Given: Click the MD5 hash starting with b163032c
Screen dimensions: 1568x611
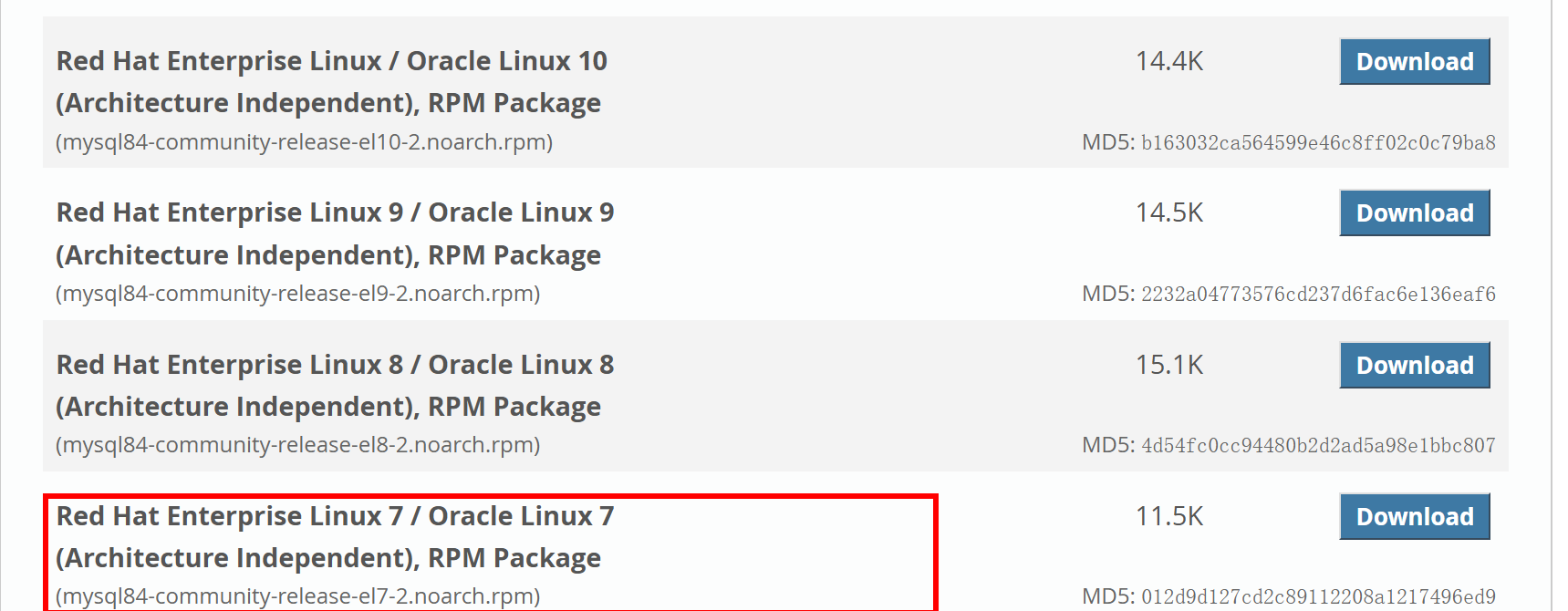Looking at the screenshot, I should (1318, 142).
